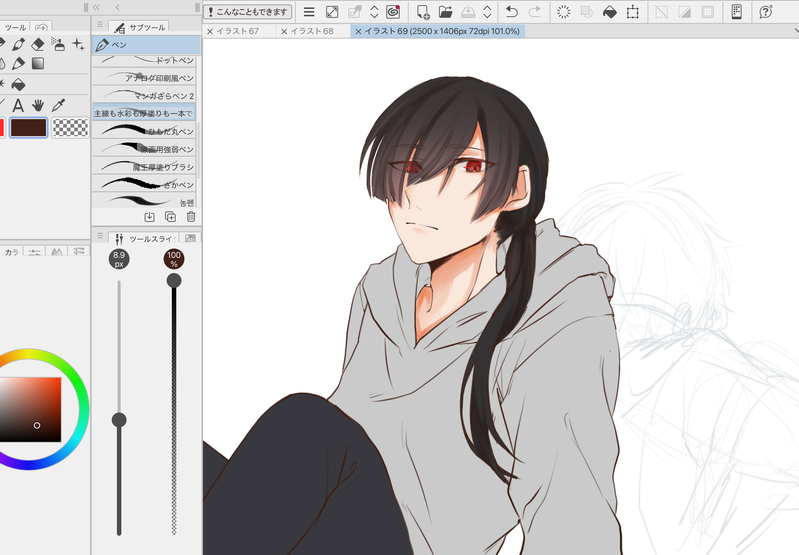The width and height of the screenshot is (799, 555).
Task: Choose the さかペン brush
Action: (144, 184)
